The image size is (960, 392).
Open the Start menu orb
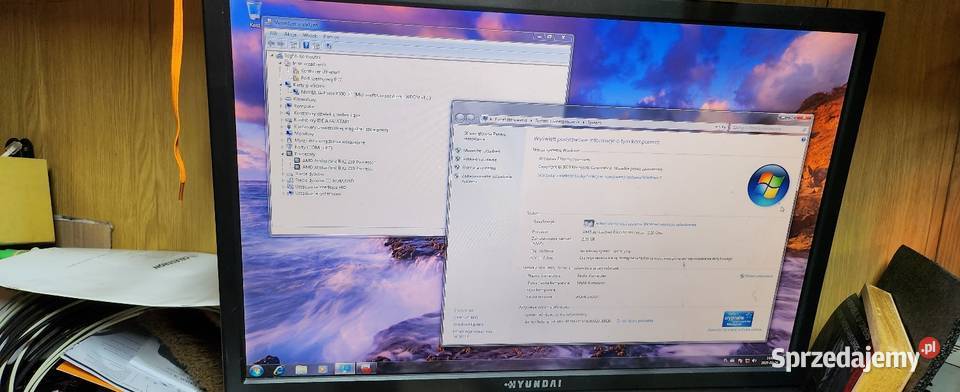tap(257, 370)
